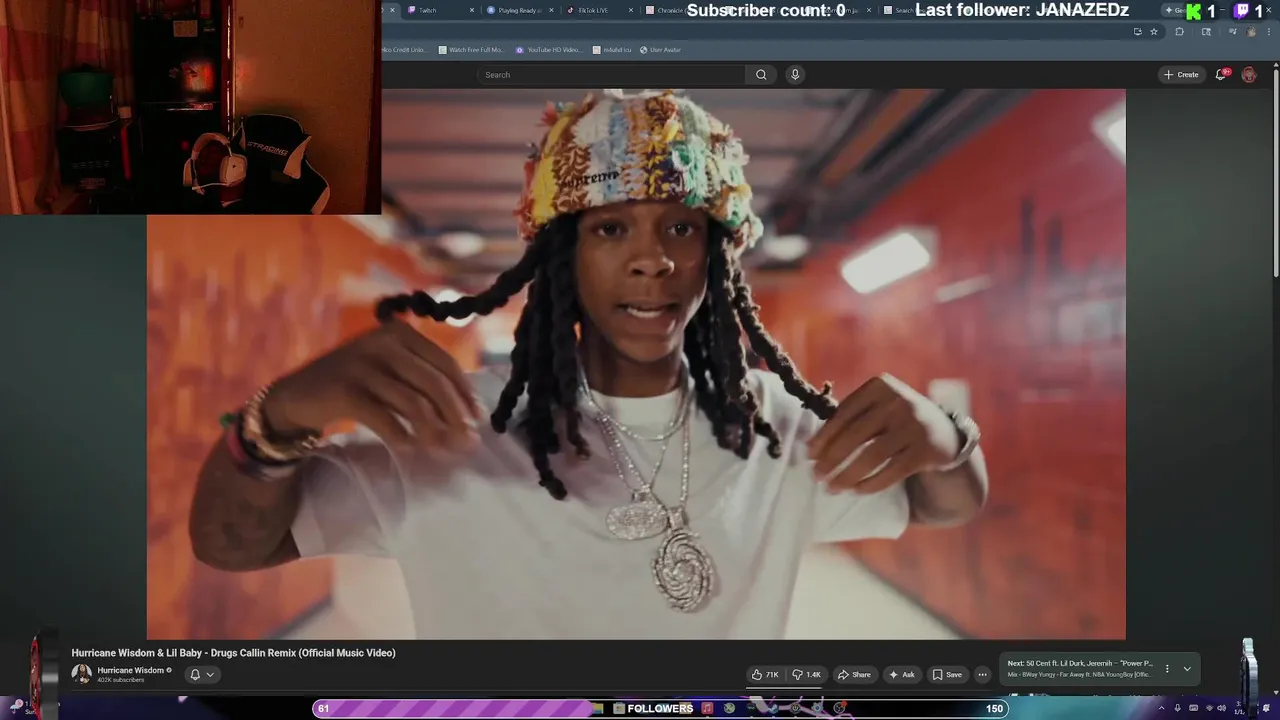1280x720 pixels.
Task: Show hidden system tray icons chevron
Action: point(1161,708)
